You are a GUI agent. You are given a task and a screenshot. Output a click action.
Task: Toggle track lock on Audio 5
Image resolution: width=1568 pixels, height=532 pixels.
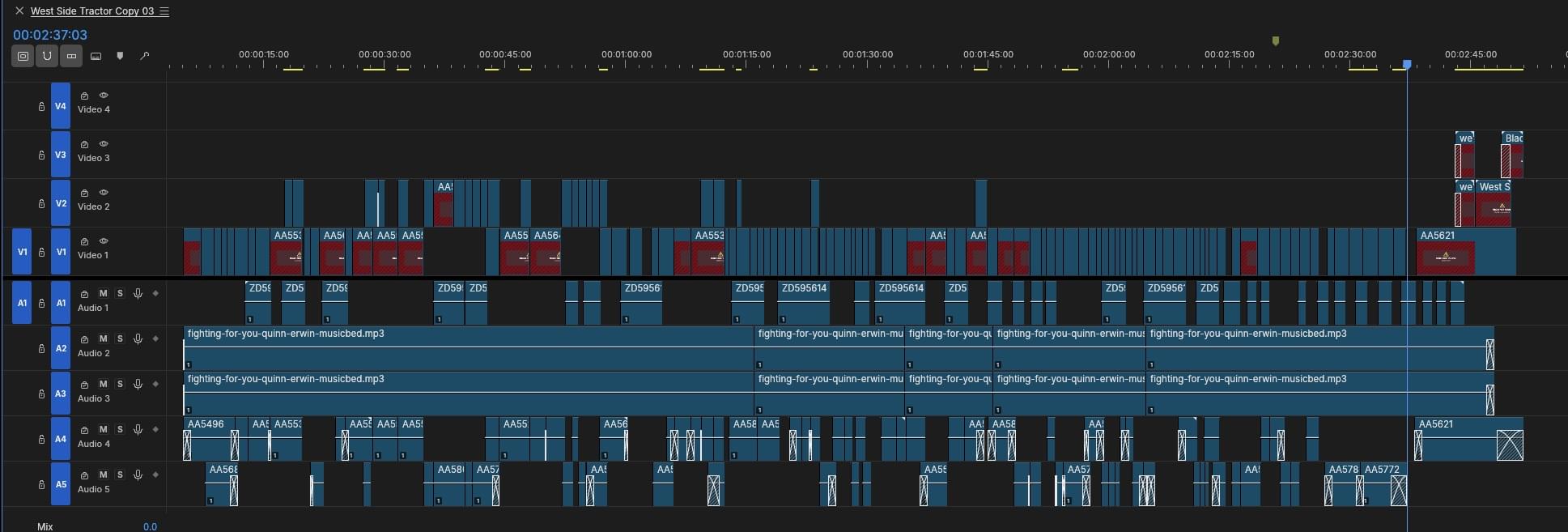(41, 484)
